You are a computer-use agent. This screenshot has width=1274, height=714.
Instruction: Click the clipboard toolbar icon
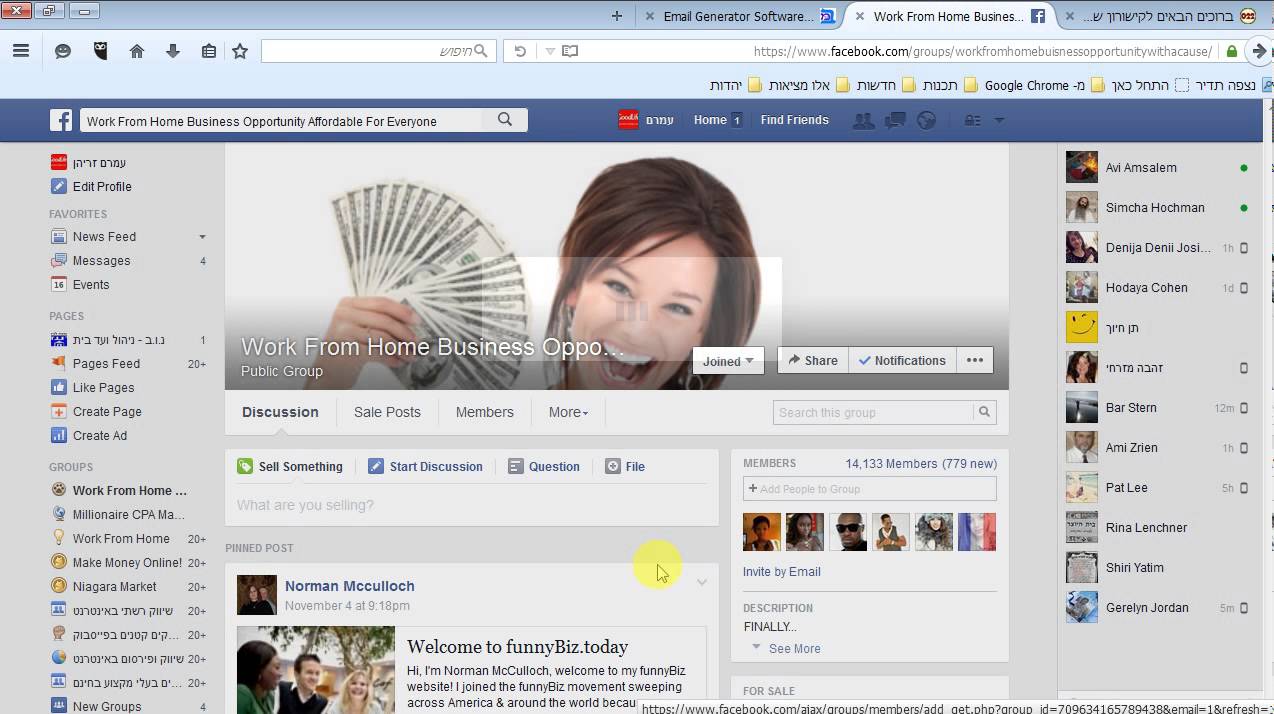tap(208, 51)
